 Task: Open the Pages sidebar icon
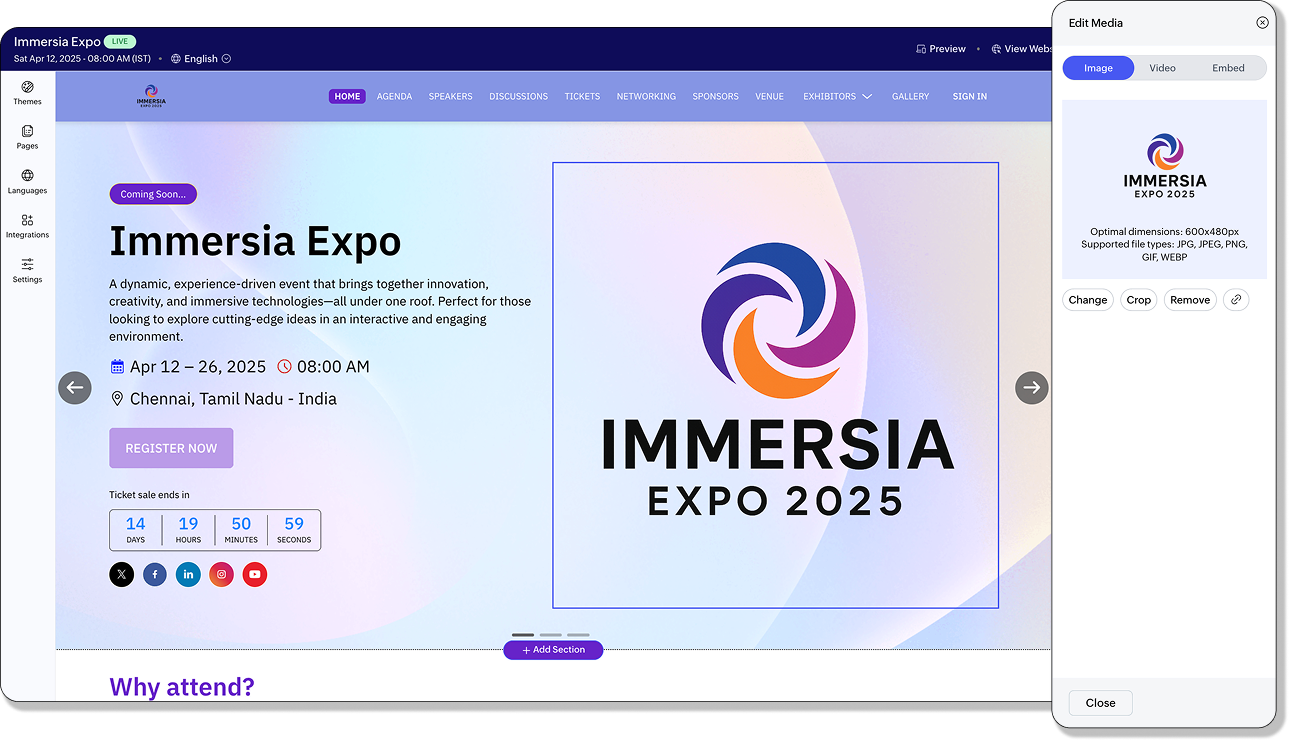click(27, 131)
